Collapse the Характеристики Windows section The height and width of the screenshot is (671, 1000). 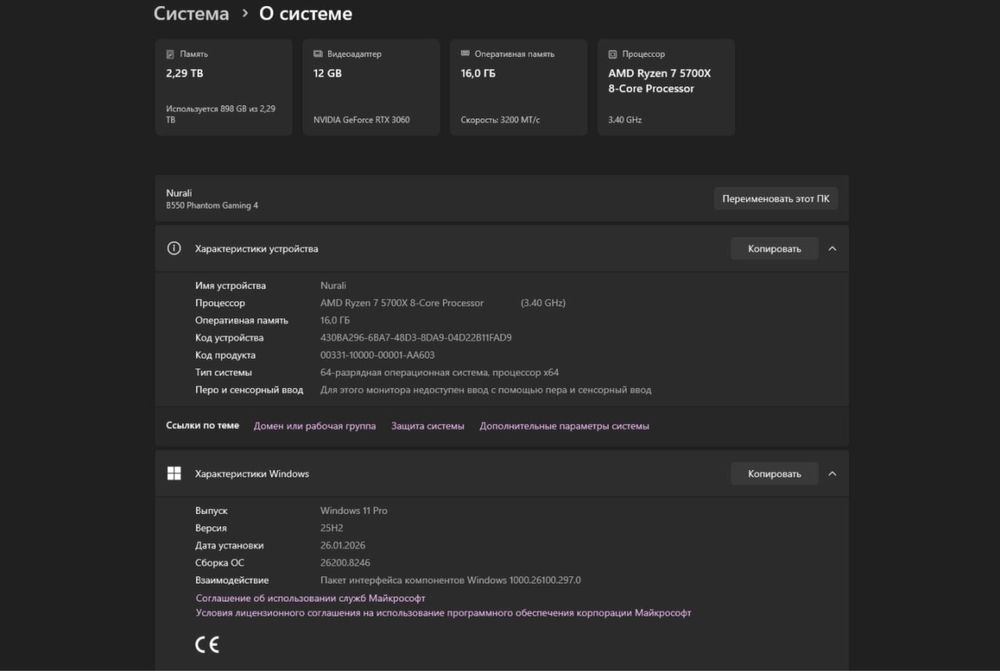click(x=832, y=474)
